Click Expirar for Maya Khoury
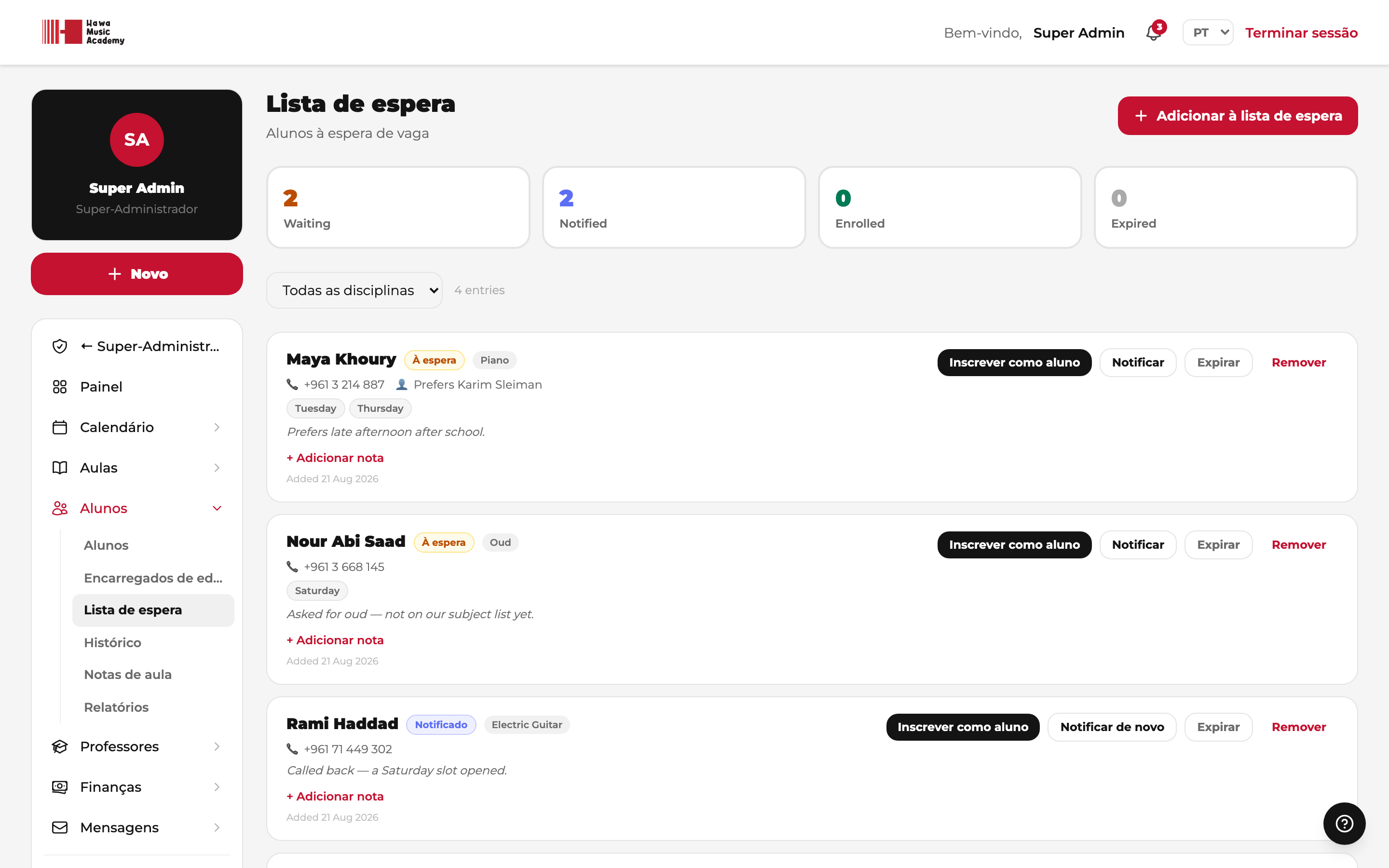The height and width of the screenshot is (868, 1389). click(x=1218, y=362)
